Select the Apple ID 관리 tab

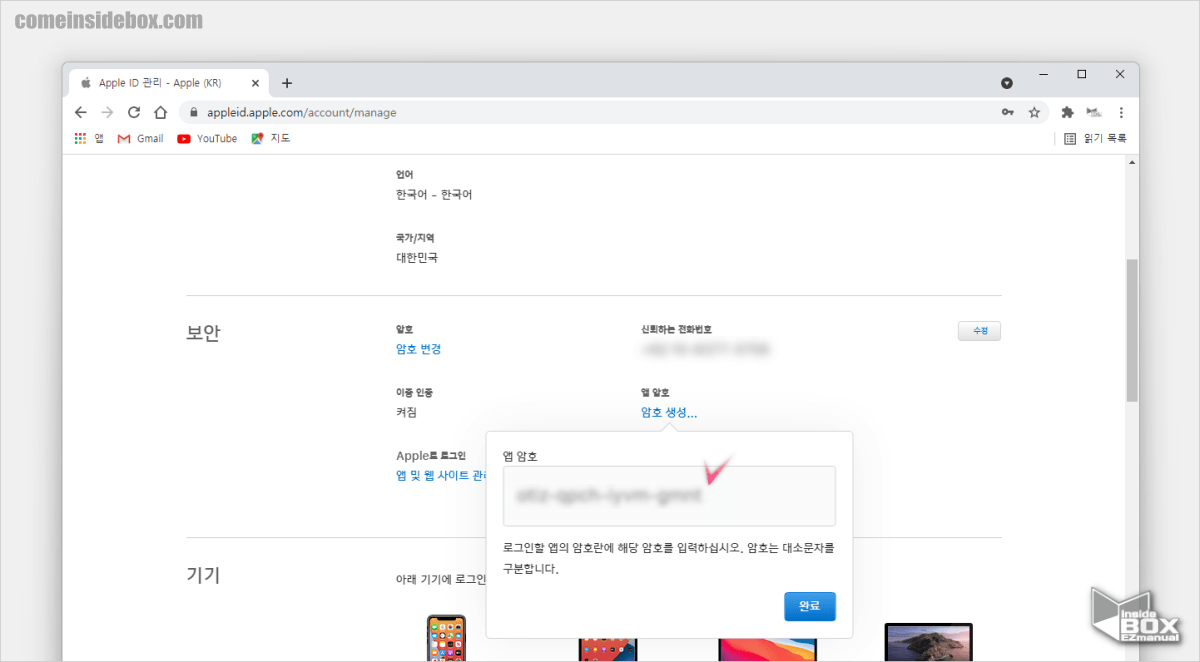(x=167, y=83)
